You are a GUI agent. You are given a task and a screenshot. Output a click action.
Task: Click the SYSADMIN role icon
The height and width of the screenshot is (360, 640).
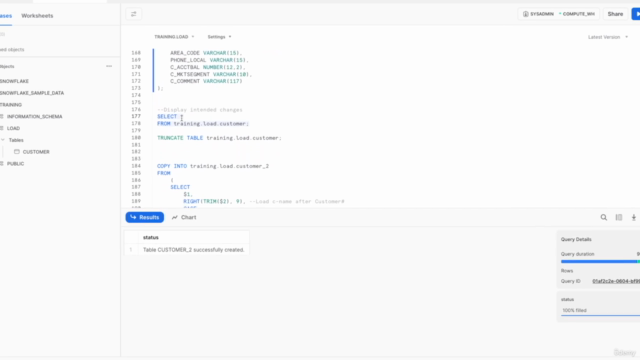click(526, 14)
